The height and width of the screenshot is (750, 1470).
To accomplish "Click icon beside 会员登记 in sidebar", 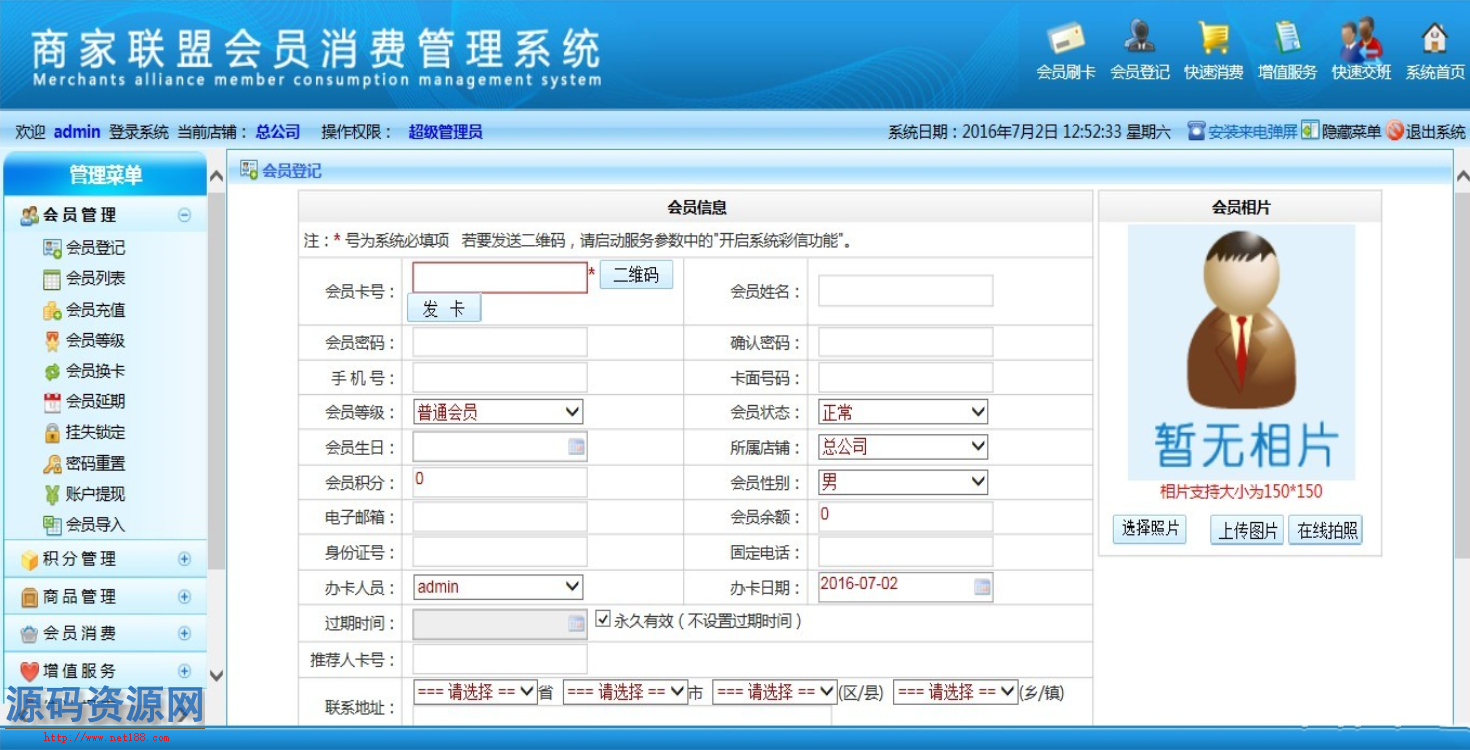I will [52, 247].
